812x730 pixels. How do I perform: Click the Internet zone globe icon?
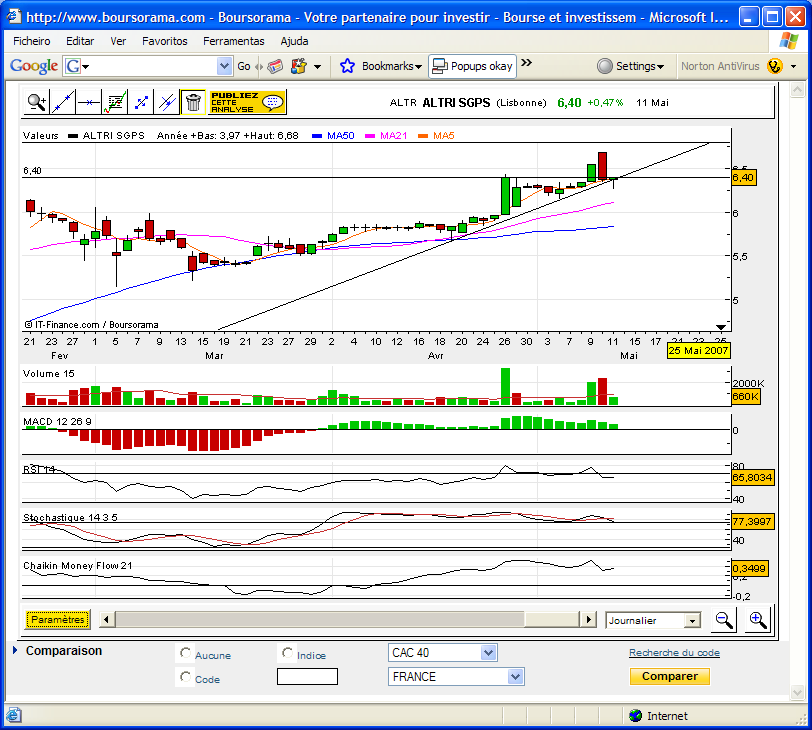pos(635,716)
